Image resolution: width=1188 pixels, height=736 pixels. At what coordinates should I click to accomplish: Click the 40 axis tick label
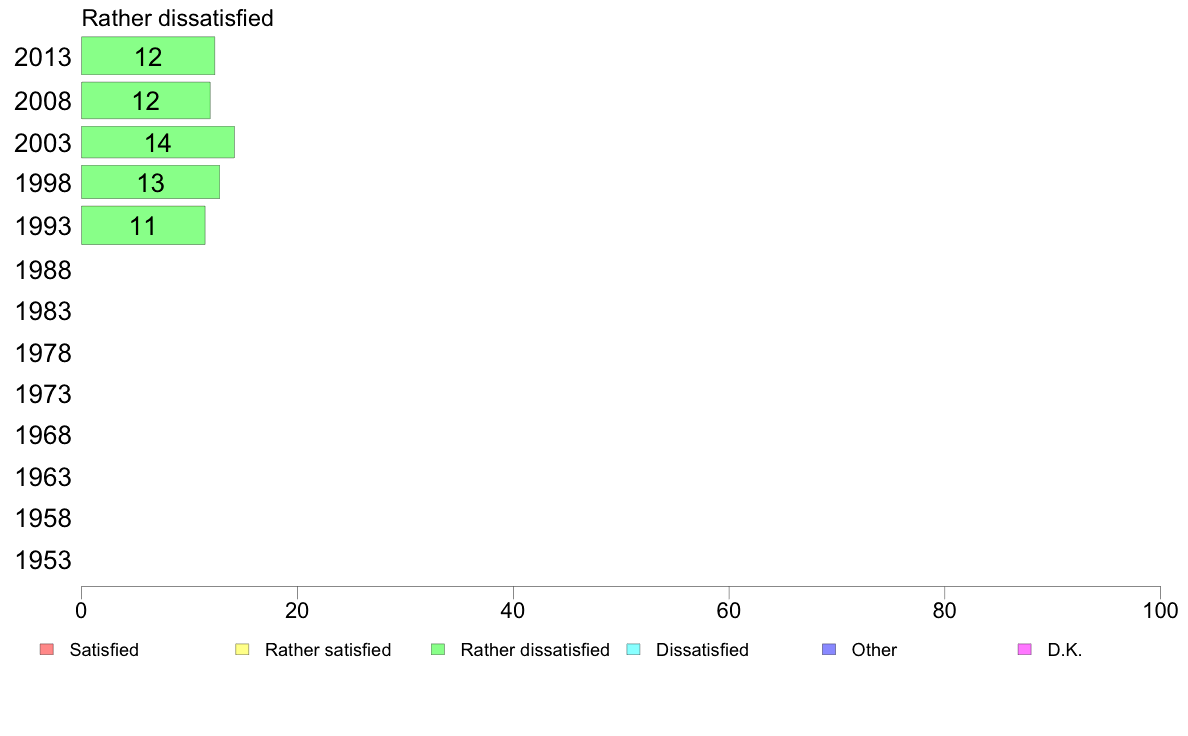(513, 611)
